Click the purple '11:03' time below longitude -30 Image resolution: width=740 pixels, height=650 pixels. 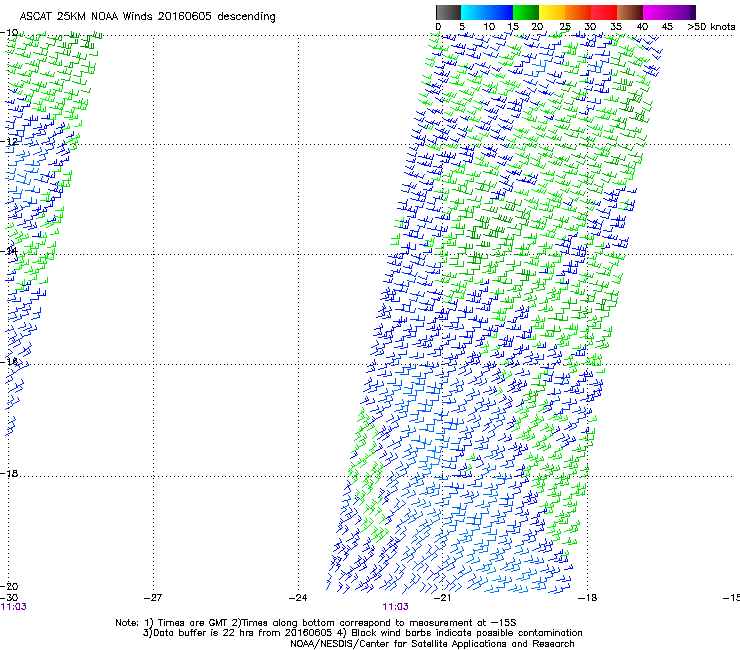tap(14, 607)
